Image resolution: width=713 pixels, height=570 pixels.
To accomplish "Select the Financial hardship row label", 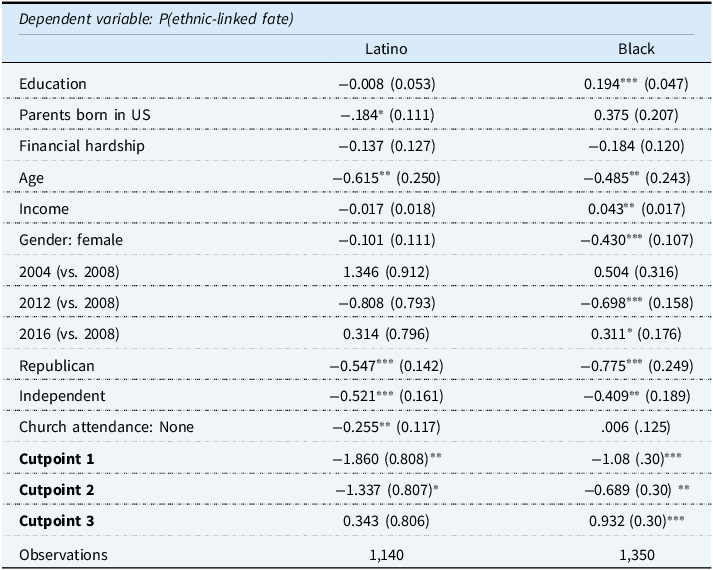I will pyautogui.click(x=82, y=146).
